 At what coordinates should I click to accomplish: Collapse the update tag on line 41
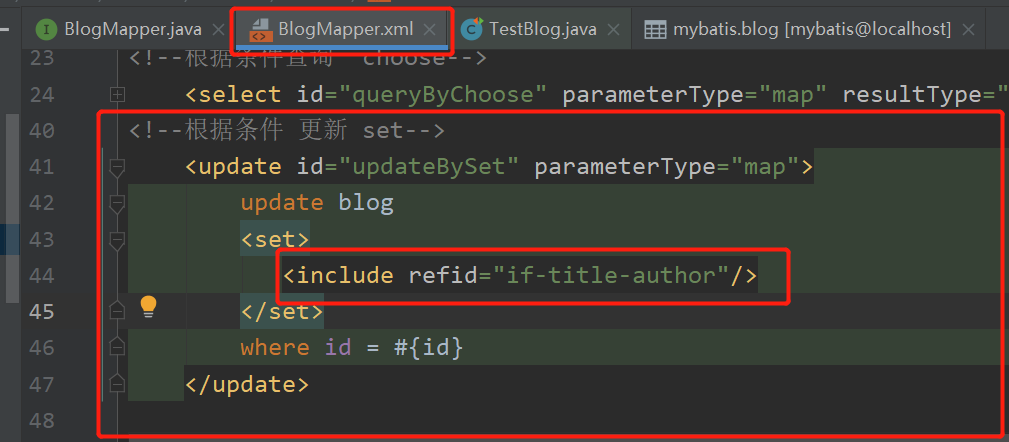coord(117,168)
